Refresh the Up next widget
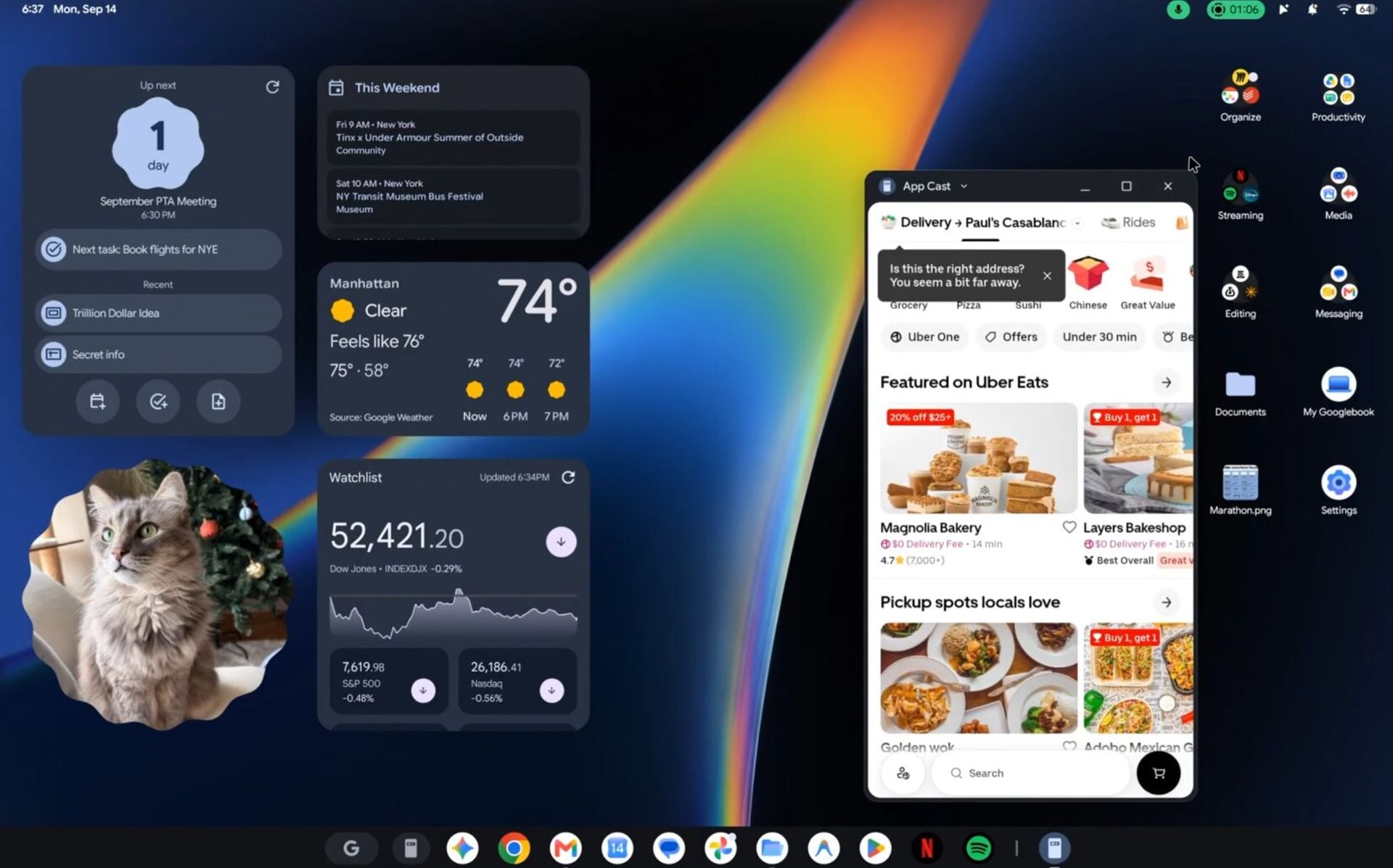 273,87
